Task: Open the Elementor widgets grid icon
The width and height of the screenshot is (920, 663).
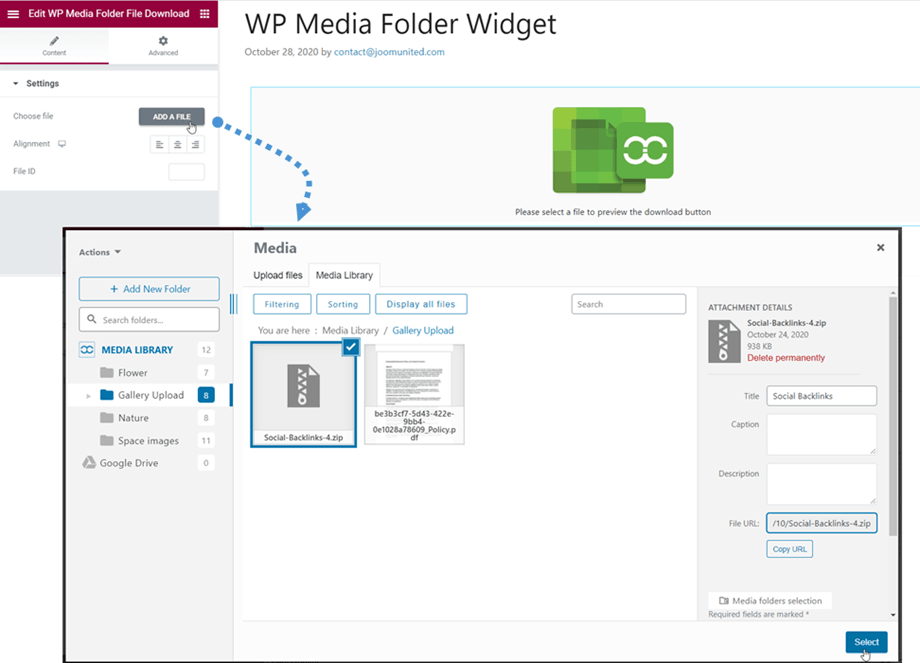Action: point(205,13)
